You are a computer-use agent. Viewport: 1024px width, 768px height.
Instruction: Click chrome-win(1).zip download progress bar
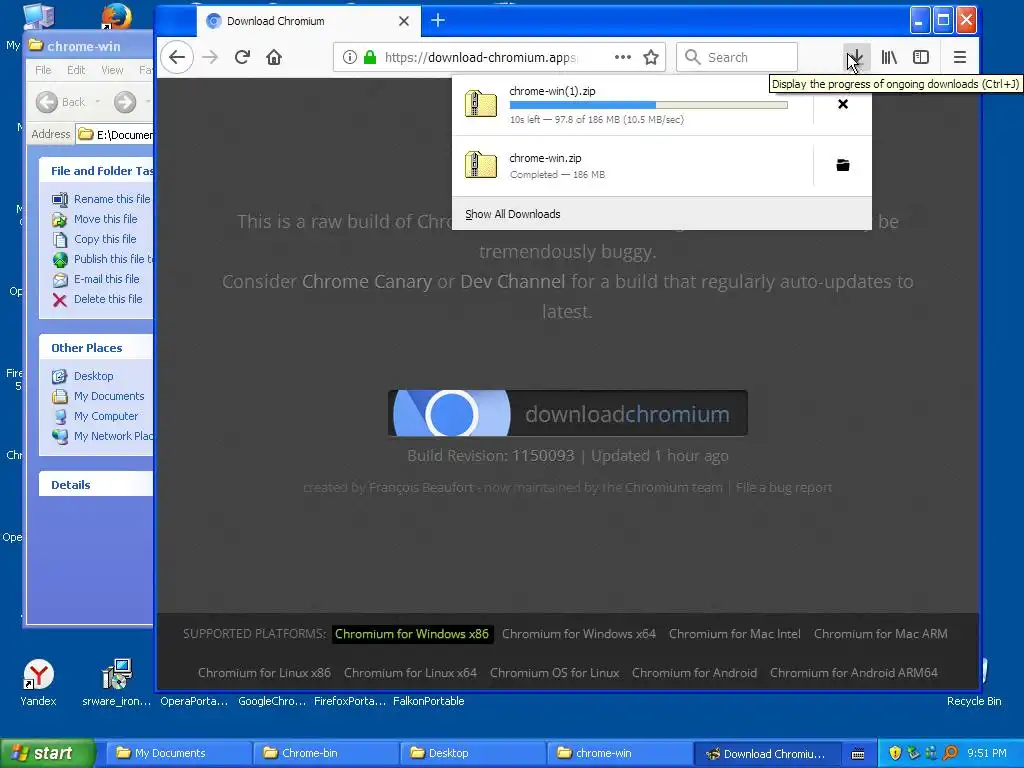tap(648, 105)
